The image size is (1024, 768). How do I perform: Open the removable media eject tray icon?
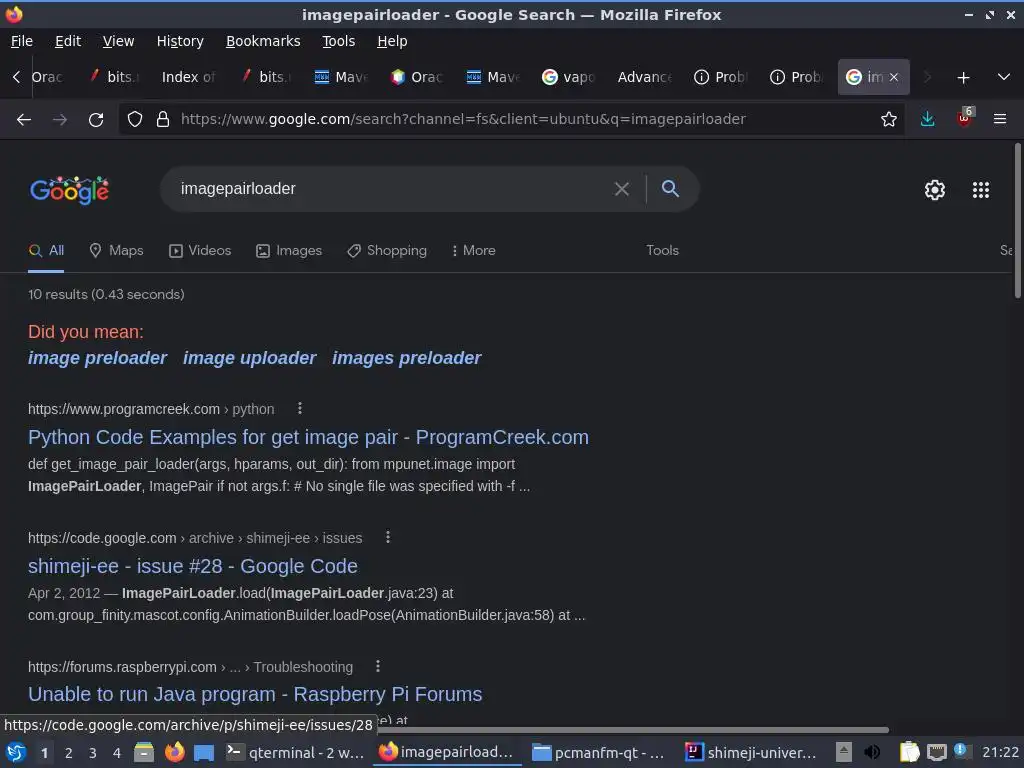pyautogui.click(x=844, y=752)
